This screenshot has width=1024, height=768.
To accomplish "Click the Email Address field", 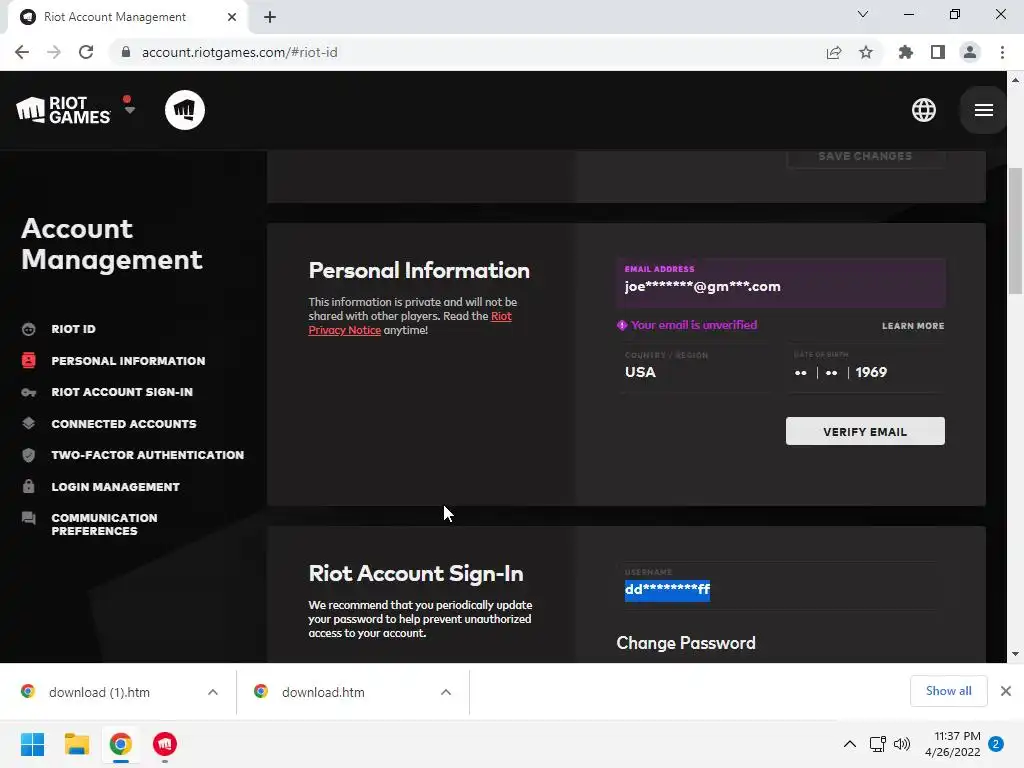I will [780, 283].
